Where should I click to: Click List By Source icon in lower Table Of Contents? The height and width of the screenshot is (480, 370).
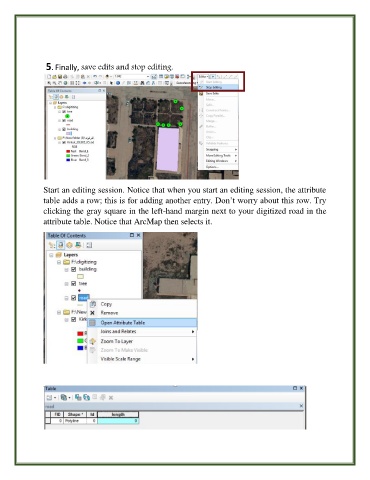click(x=61, y=245)
